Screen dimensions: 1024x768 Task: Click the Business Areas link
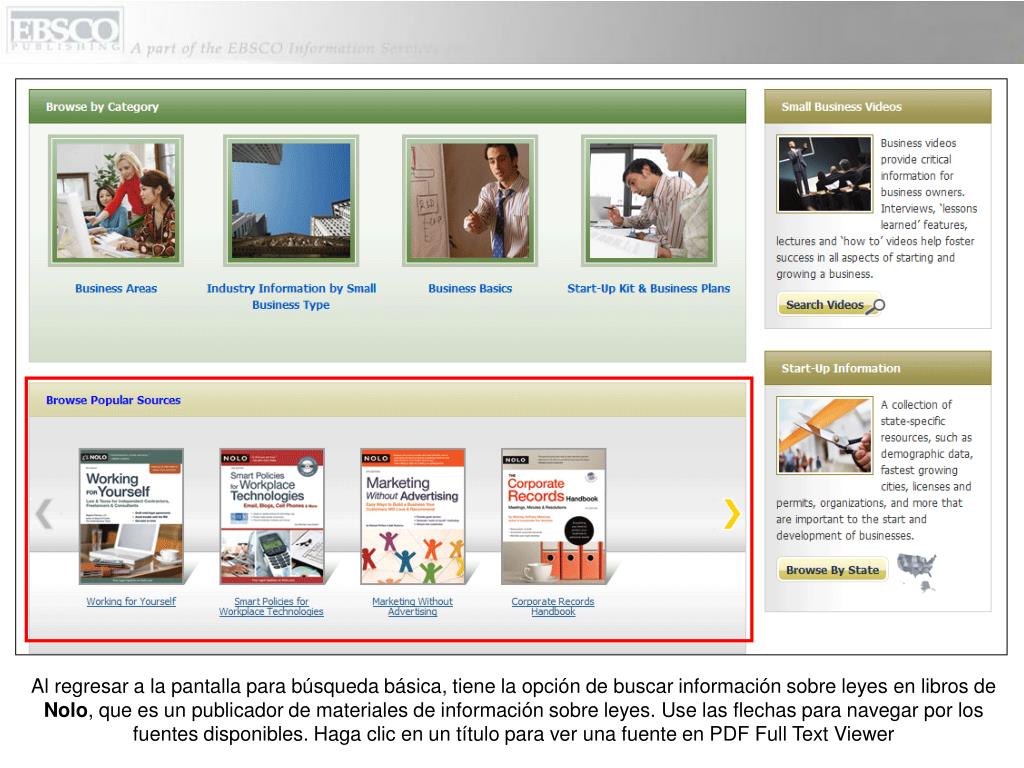click(x=116, y=288)
